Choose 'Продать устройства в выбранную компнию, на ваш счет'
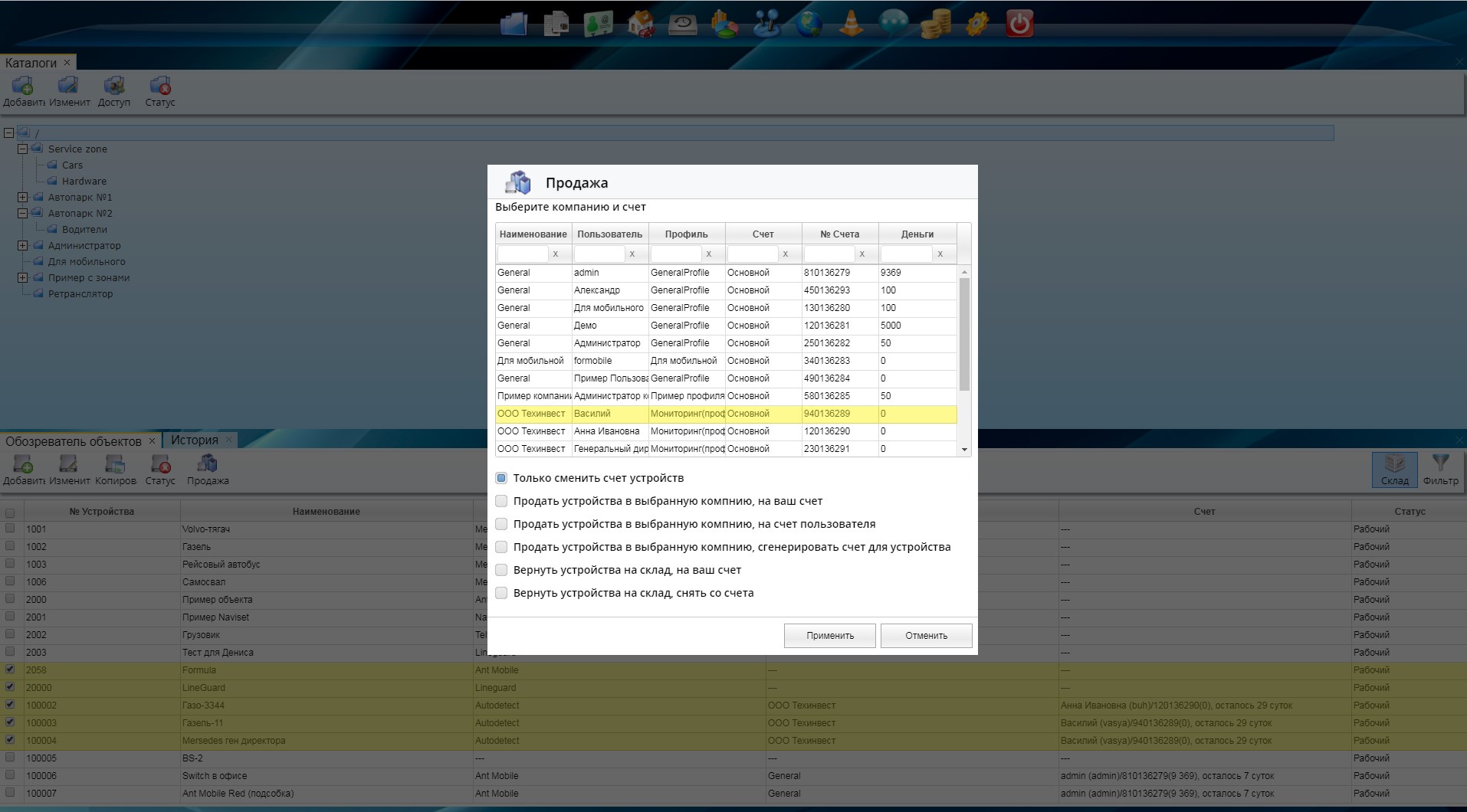The width and height of the screenshot is (1467, 812). click(501, 501)
